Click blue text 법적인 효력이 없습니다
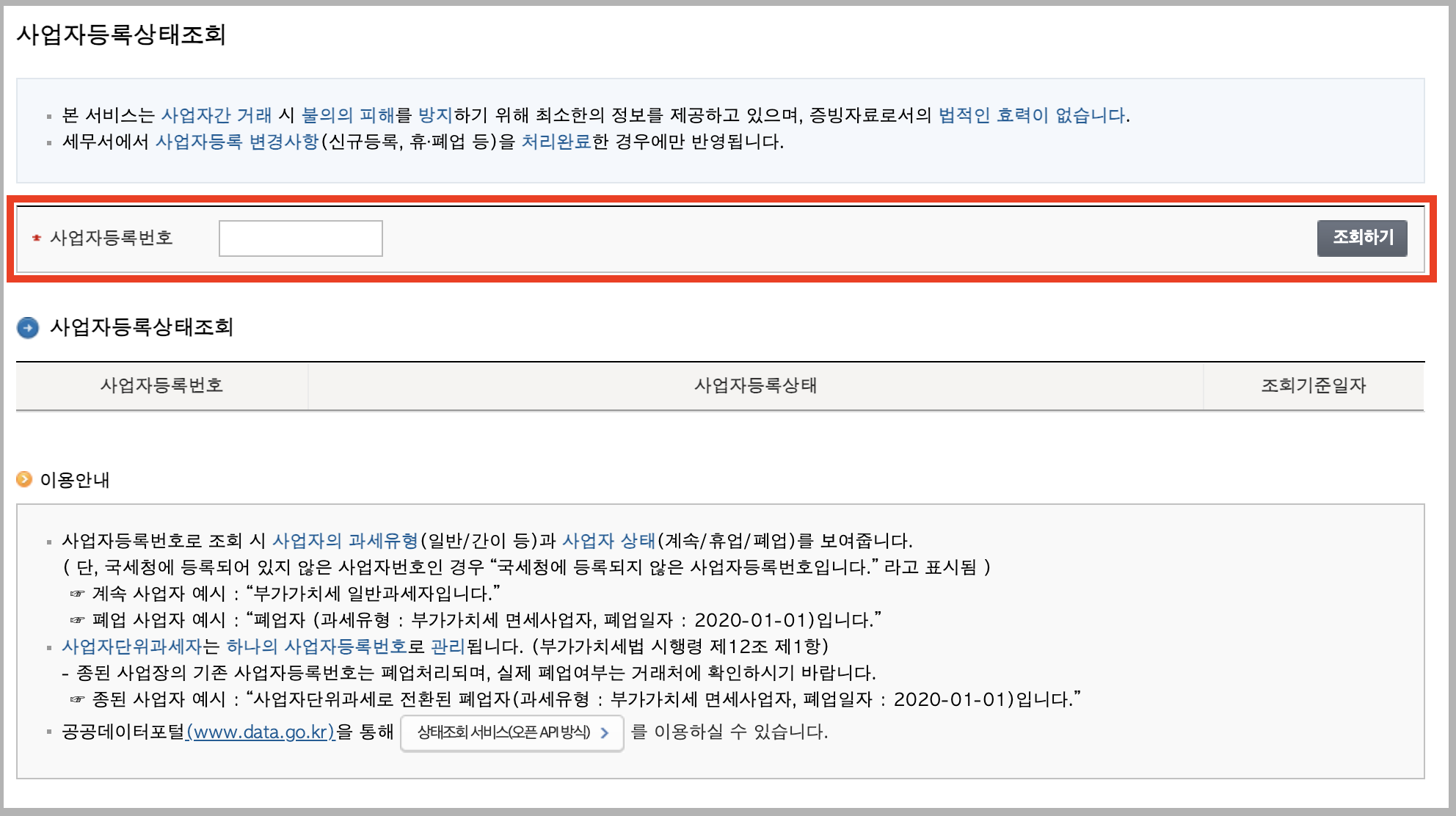 point(1033,115)
